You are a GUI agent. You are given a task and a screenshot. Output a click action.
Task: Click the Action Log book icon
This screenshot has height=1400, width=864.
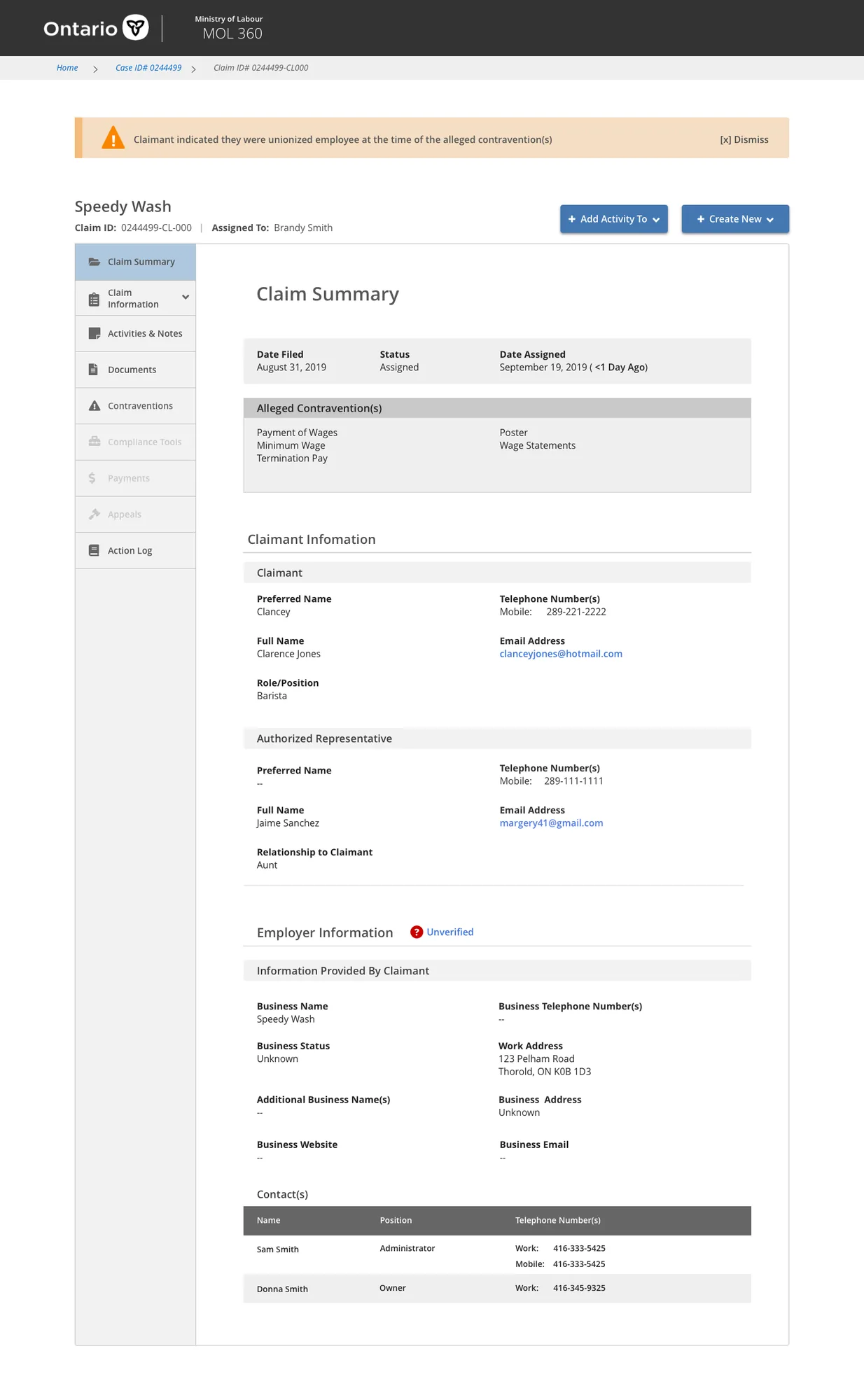tap(94, 550)
